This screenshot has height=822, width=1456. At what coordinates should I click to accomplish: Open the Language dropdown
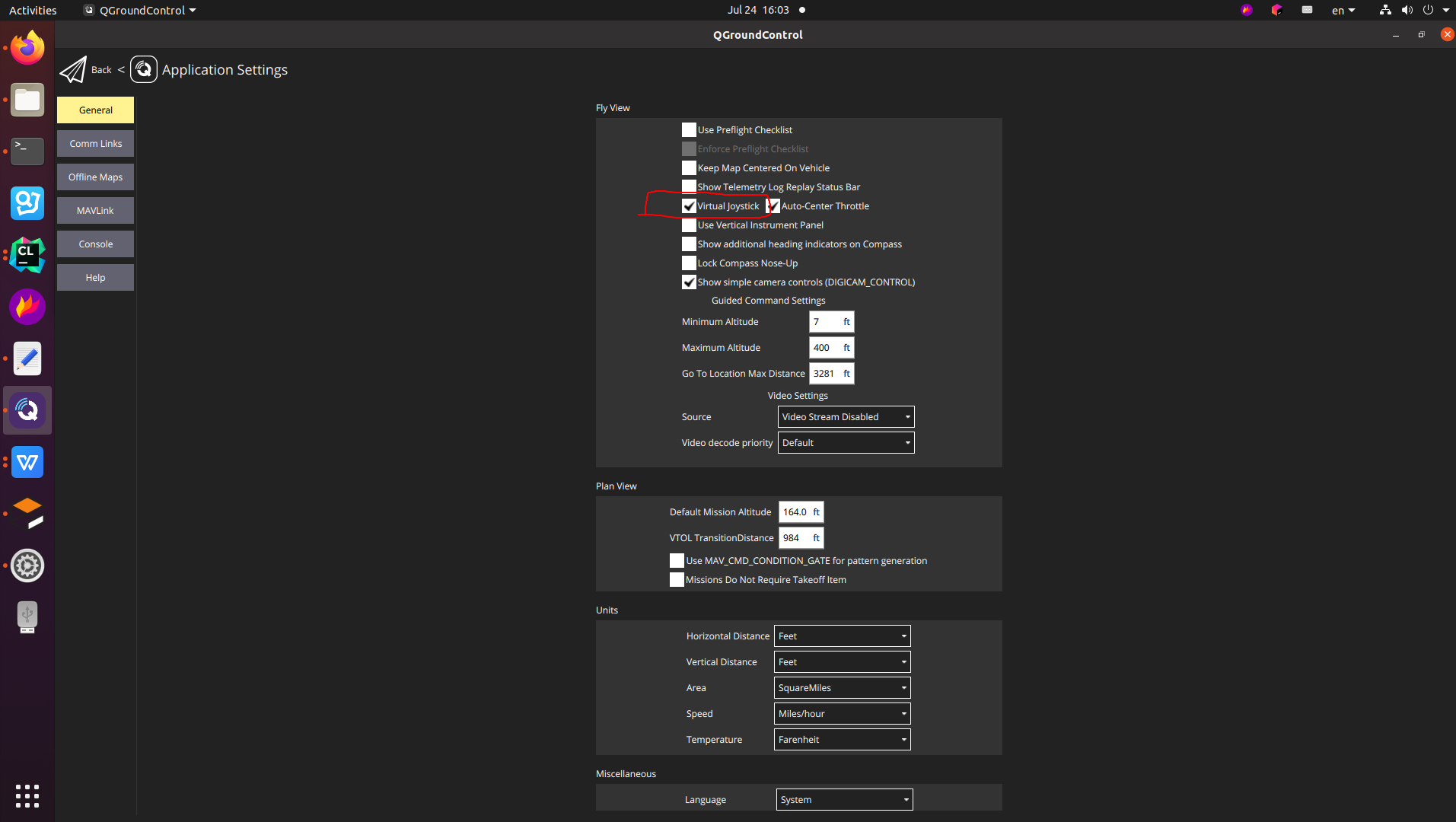[844, 800]
